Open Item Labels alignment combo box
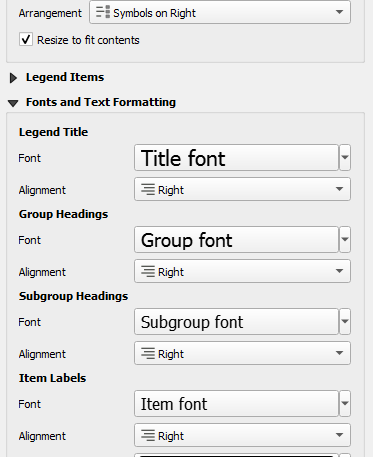373x457 pixels. tap(242, 435)
